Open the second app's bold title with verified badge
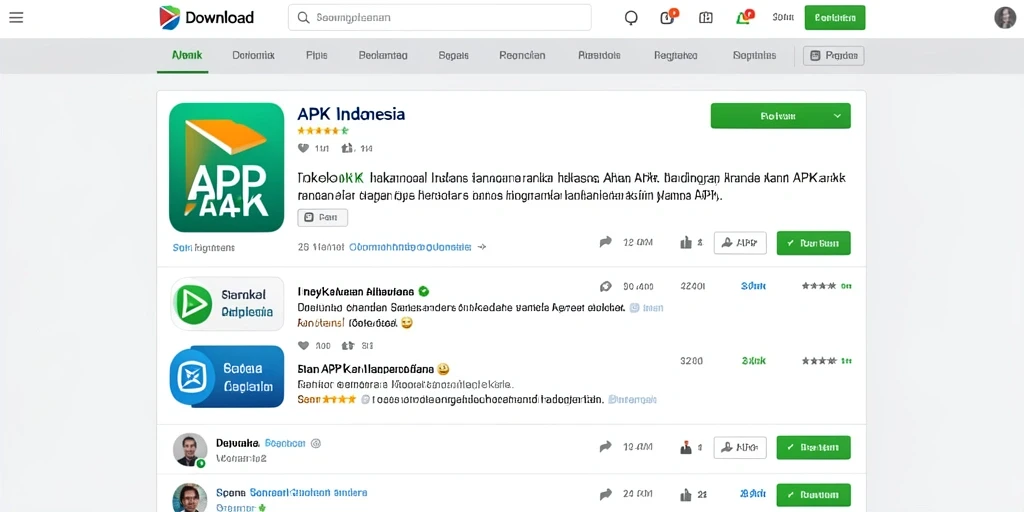 coord(355,291)
